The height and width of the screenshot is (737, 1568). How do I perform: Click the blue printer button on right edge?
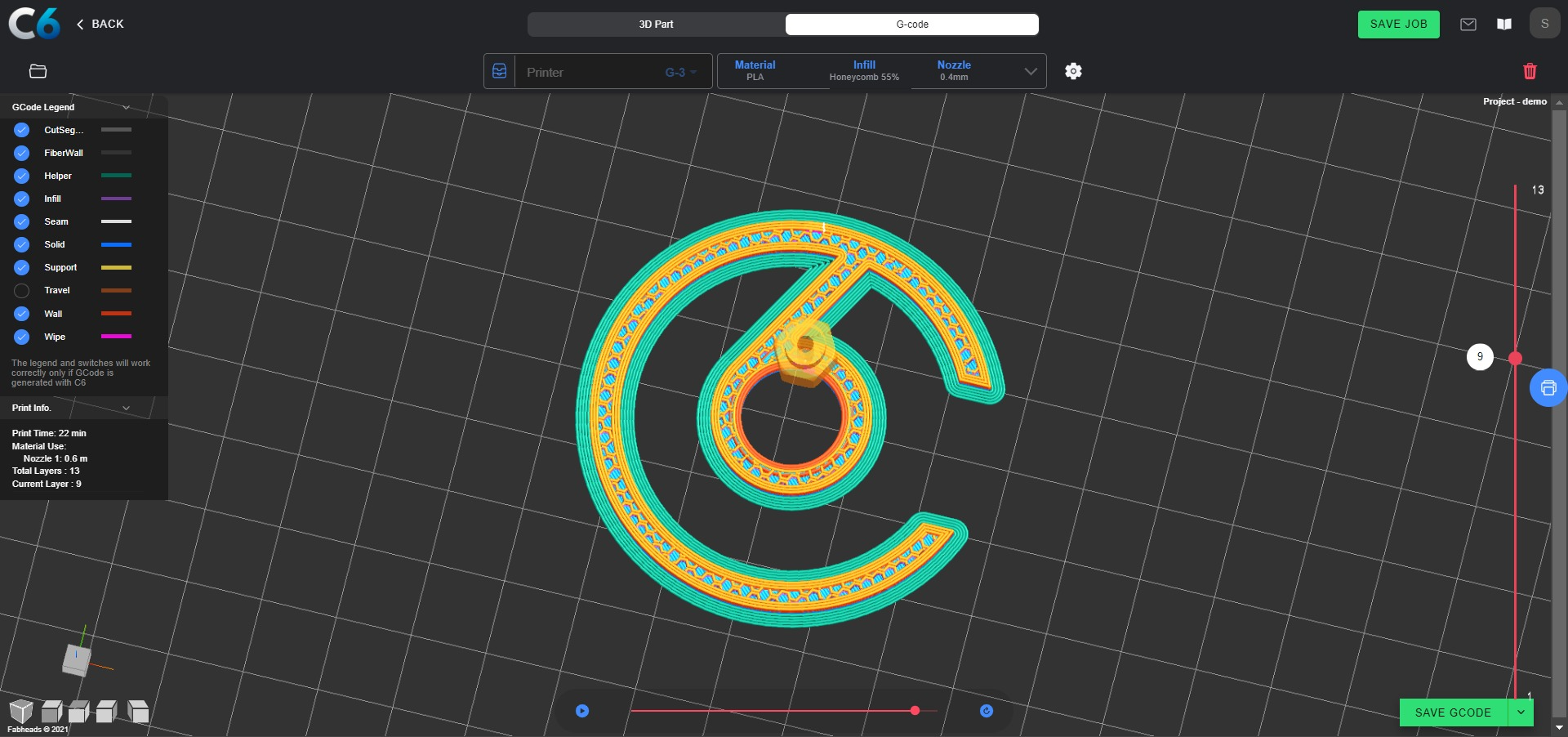click(x=1548, y=388)
